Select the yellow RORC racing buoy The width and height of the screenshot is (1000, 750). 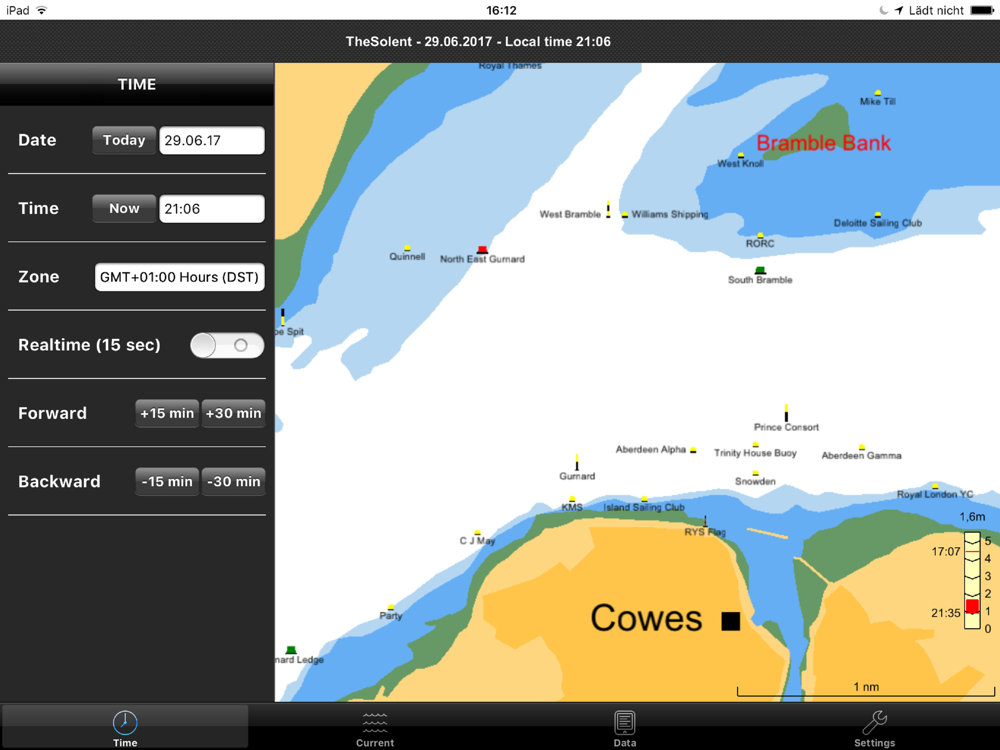(x=760, y=235)
